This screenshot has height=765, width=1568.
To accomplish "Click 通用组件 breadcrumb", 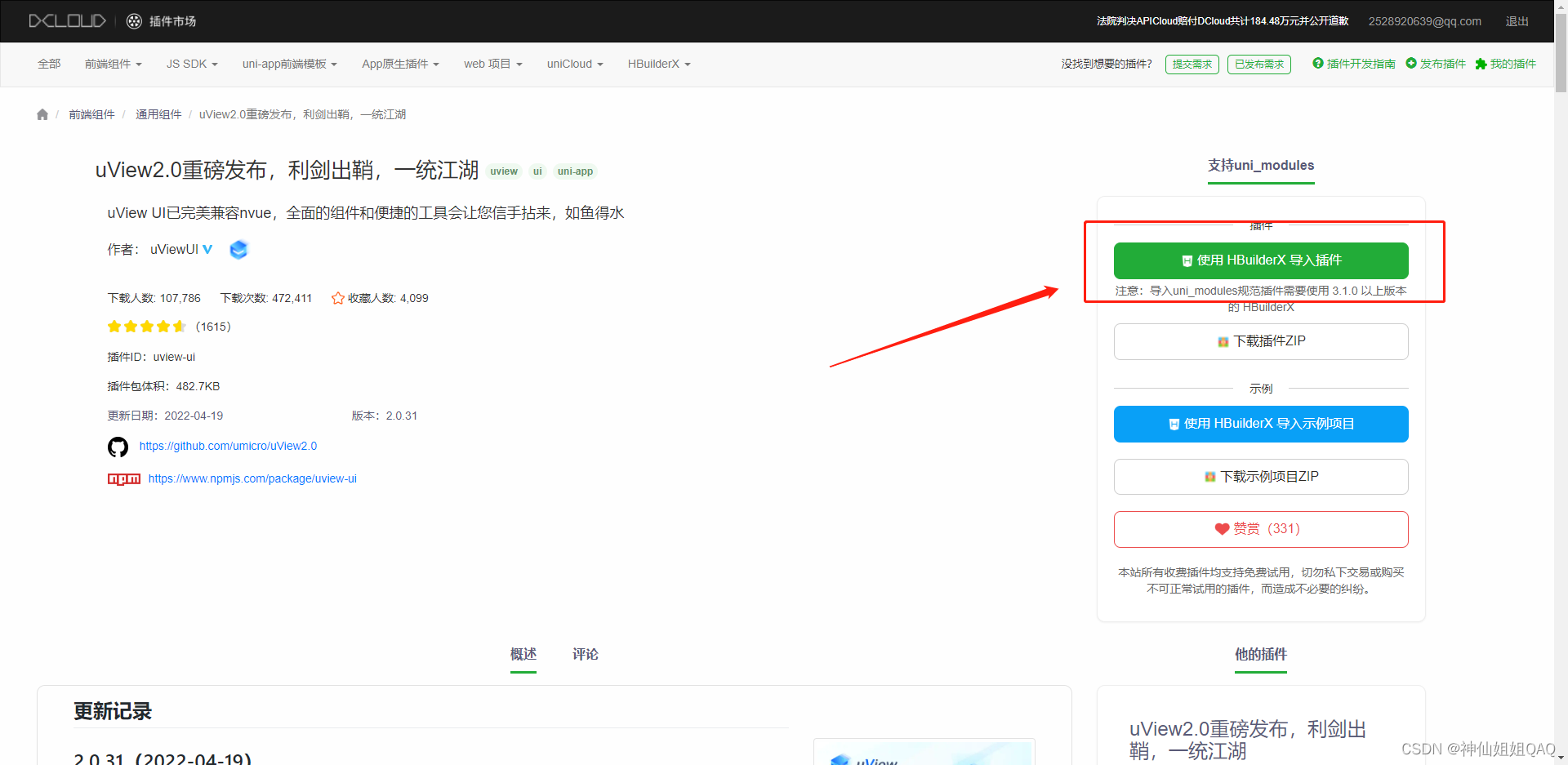I will 158,114.
